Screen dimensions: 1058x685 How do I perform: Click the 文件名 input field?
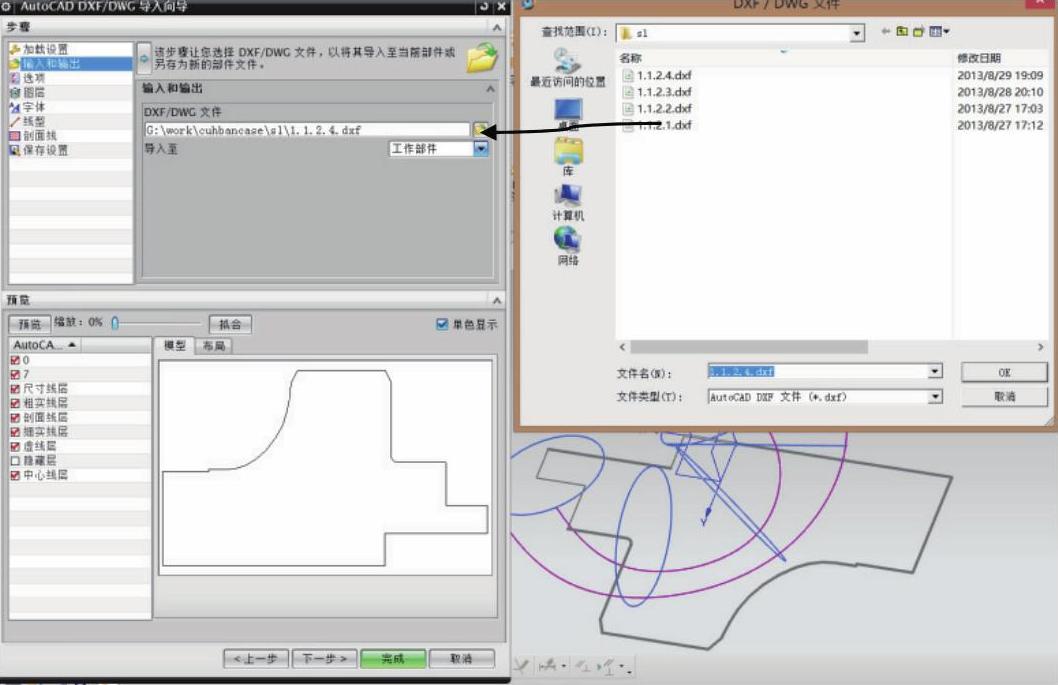(x=818, y=371)
